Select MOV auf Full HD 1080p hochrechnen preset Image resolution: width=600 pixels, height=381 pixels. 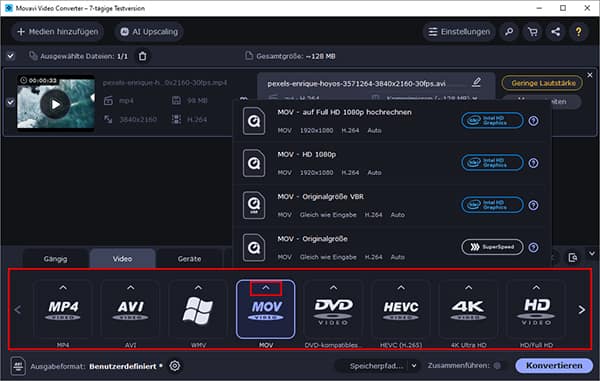point(390,121)
